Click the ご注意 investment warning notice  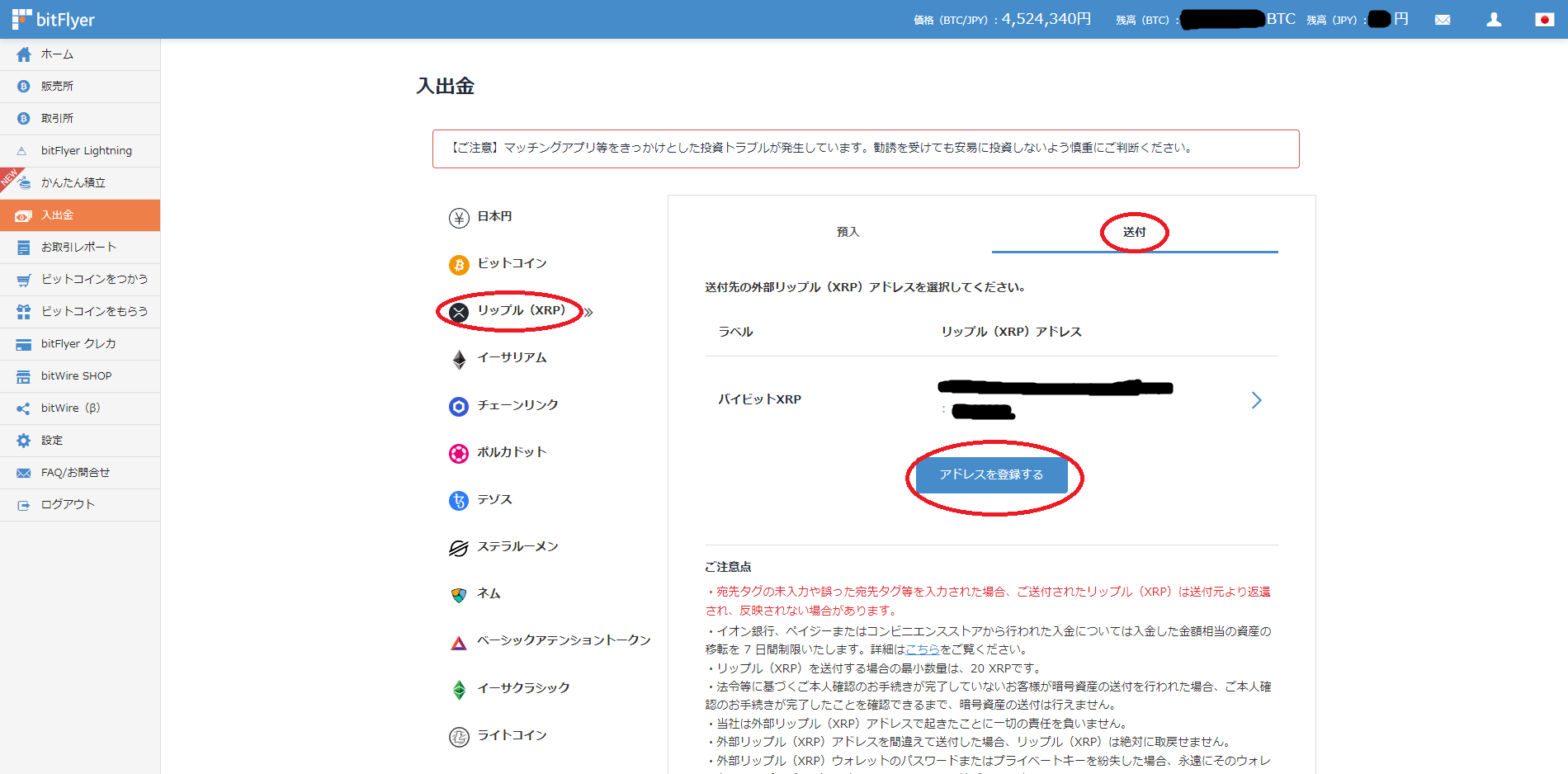(866, 149)
